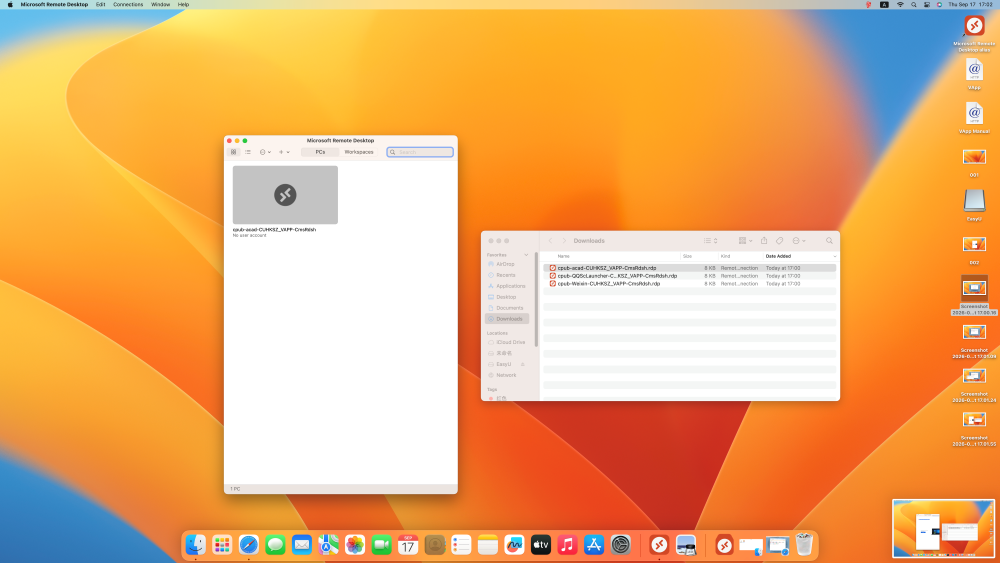Open Calendar from the Dock
The image size is (1000, 563).
point(408,545)
